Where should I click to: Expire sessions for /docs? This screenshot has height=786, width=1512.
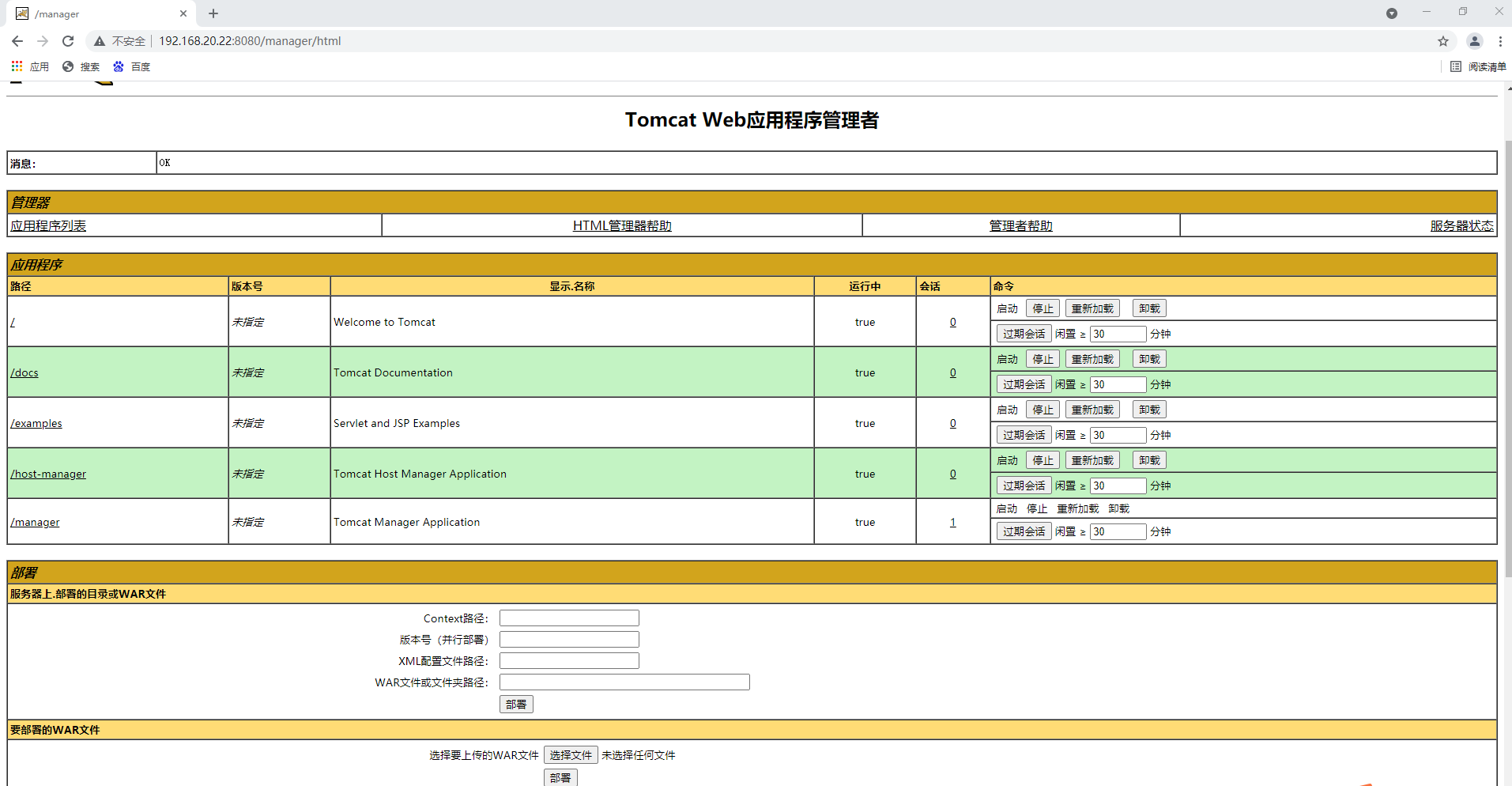pyautogui.click(x=1024, y=384)
